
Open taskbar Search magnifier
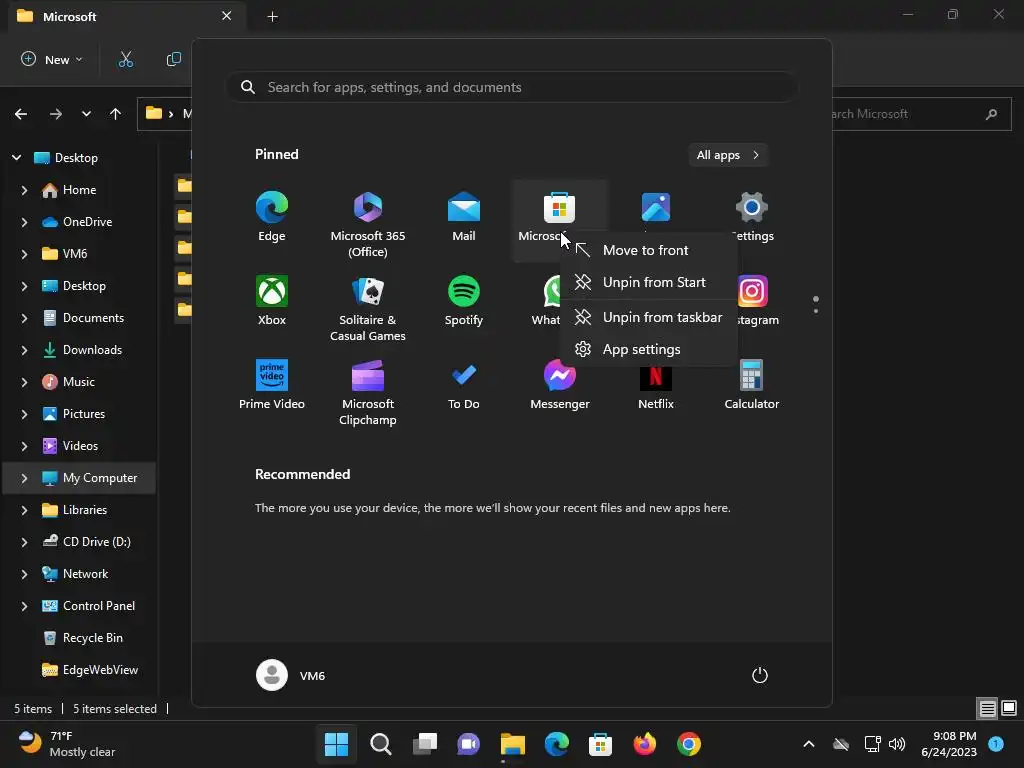[381, 744]
